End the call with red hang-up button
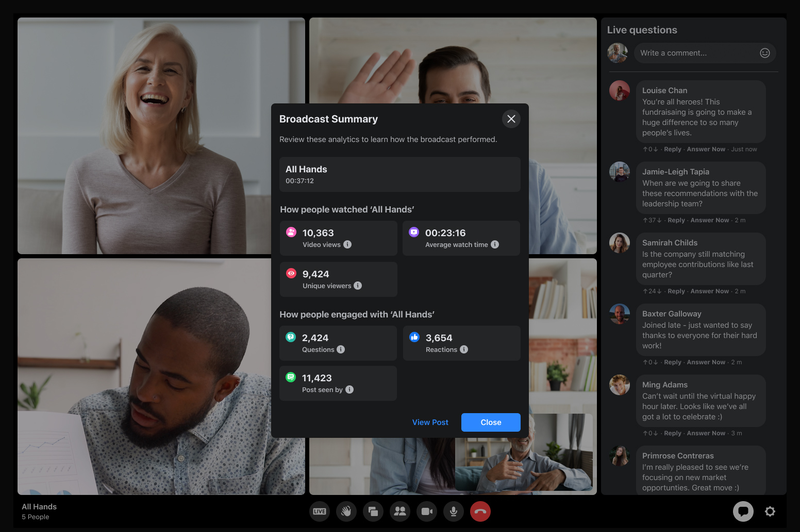800x532 pixels. point(480,511)
